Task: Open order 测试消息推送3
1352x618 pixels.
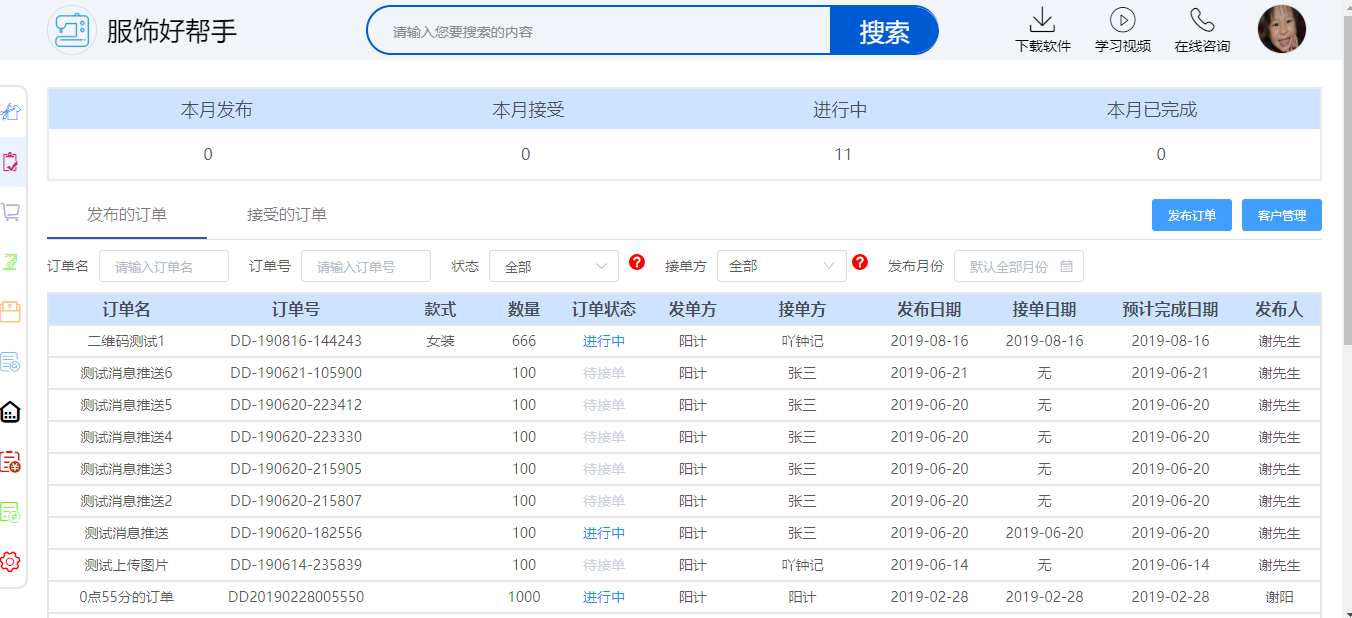Action: point(126,469)
